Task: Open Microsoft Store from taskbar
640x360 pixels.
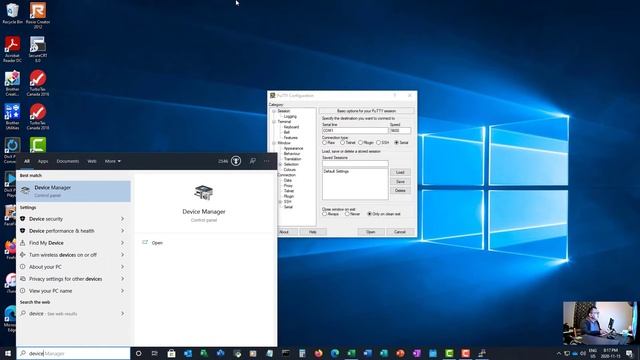Action: 171,353
